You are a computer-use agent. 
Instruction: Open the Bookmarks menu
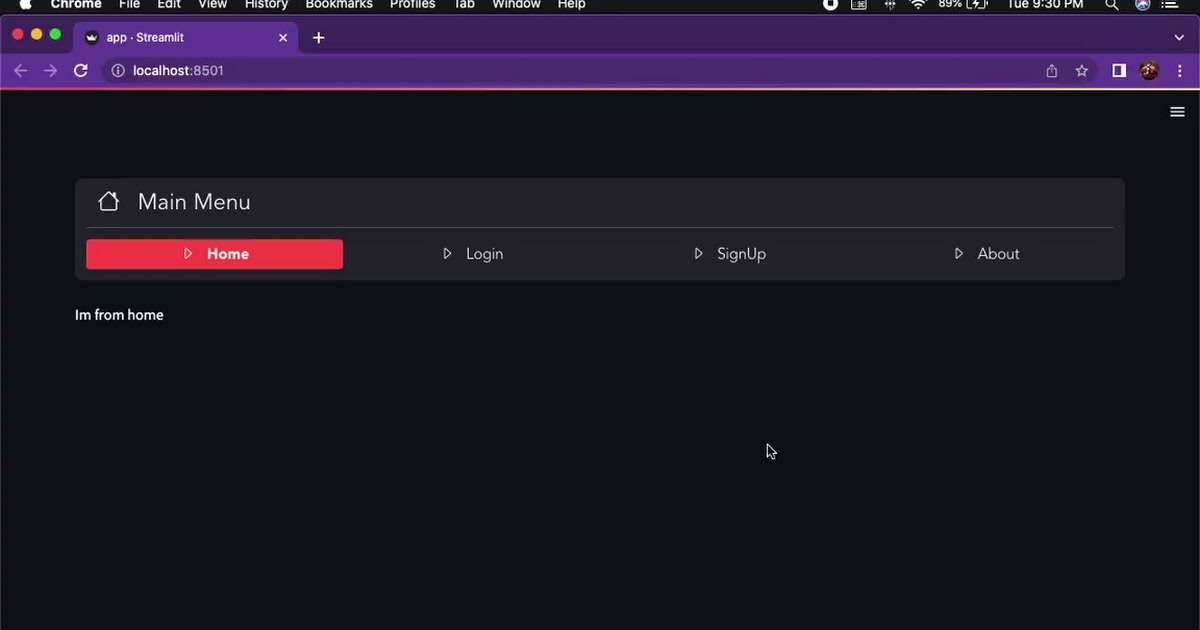(339, 4)
